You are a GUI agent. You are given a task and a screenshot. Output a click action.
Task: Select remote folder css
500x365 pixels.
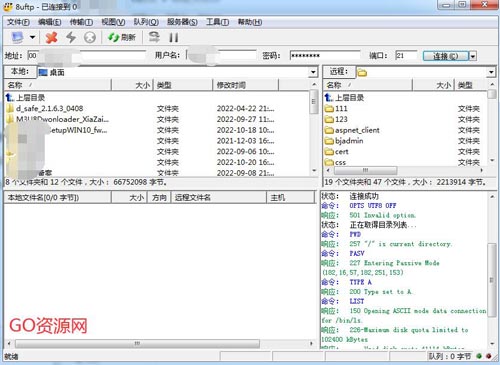point(335,162)
